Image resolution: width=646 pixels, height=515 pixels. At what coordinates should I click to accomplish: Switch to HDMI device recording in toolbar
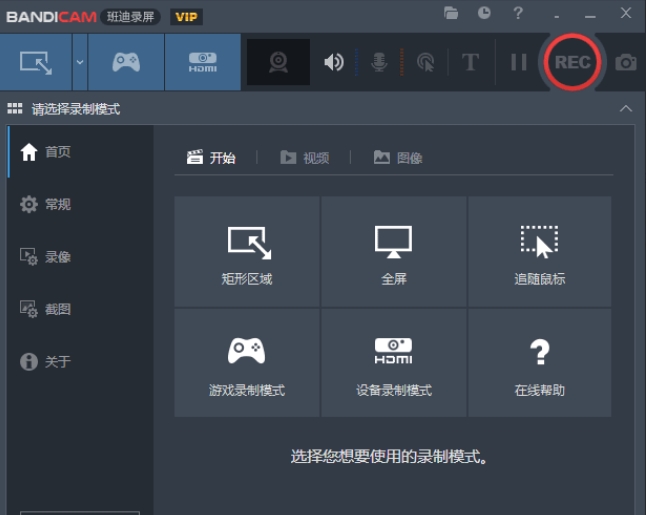(x=203, y=62)
